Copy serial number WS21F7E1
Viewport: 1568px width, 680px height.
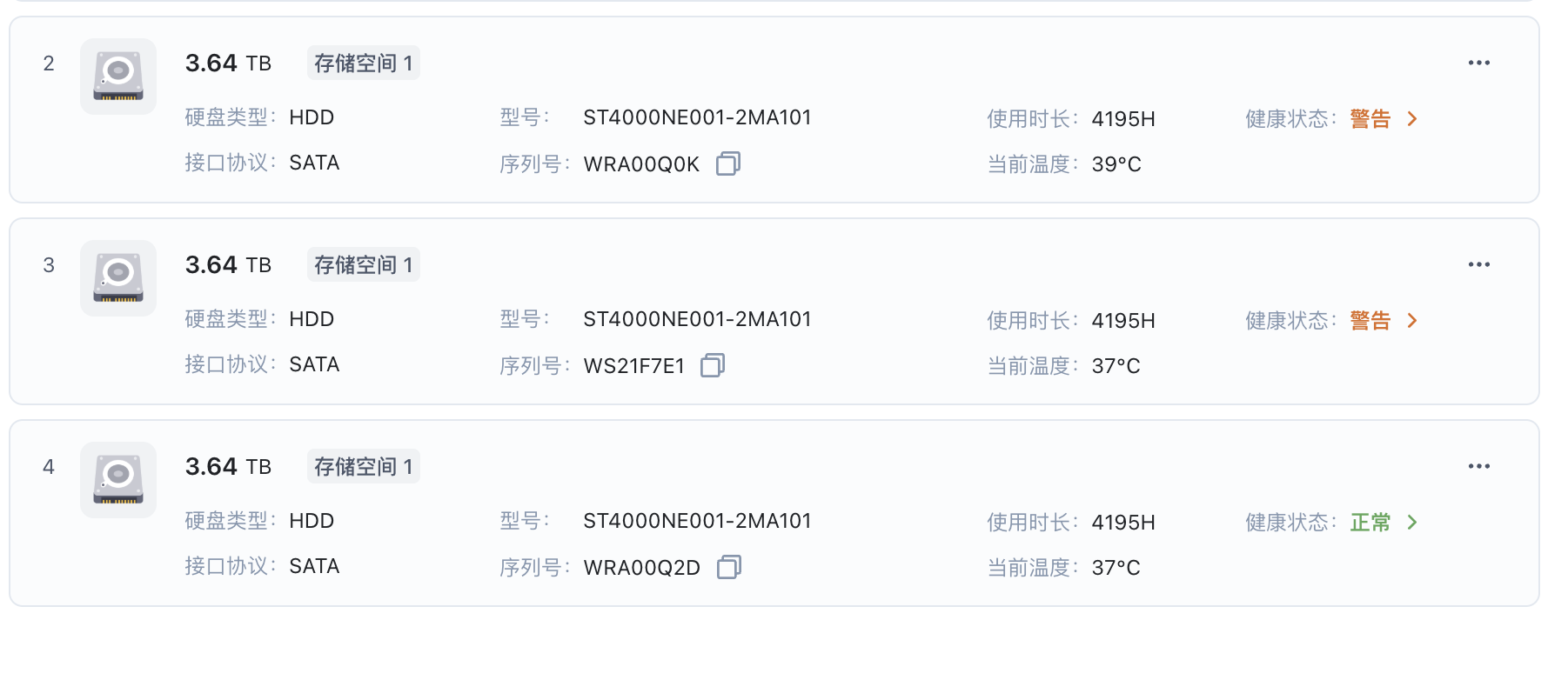713,365
